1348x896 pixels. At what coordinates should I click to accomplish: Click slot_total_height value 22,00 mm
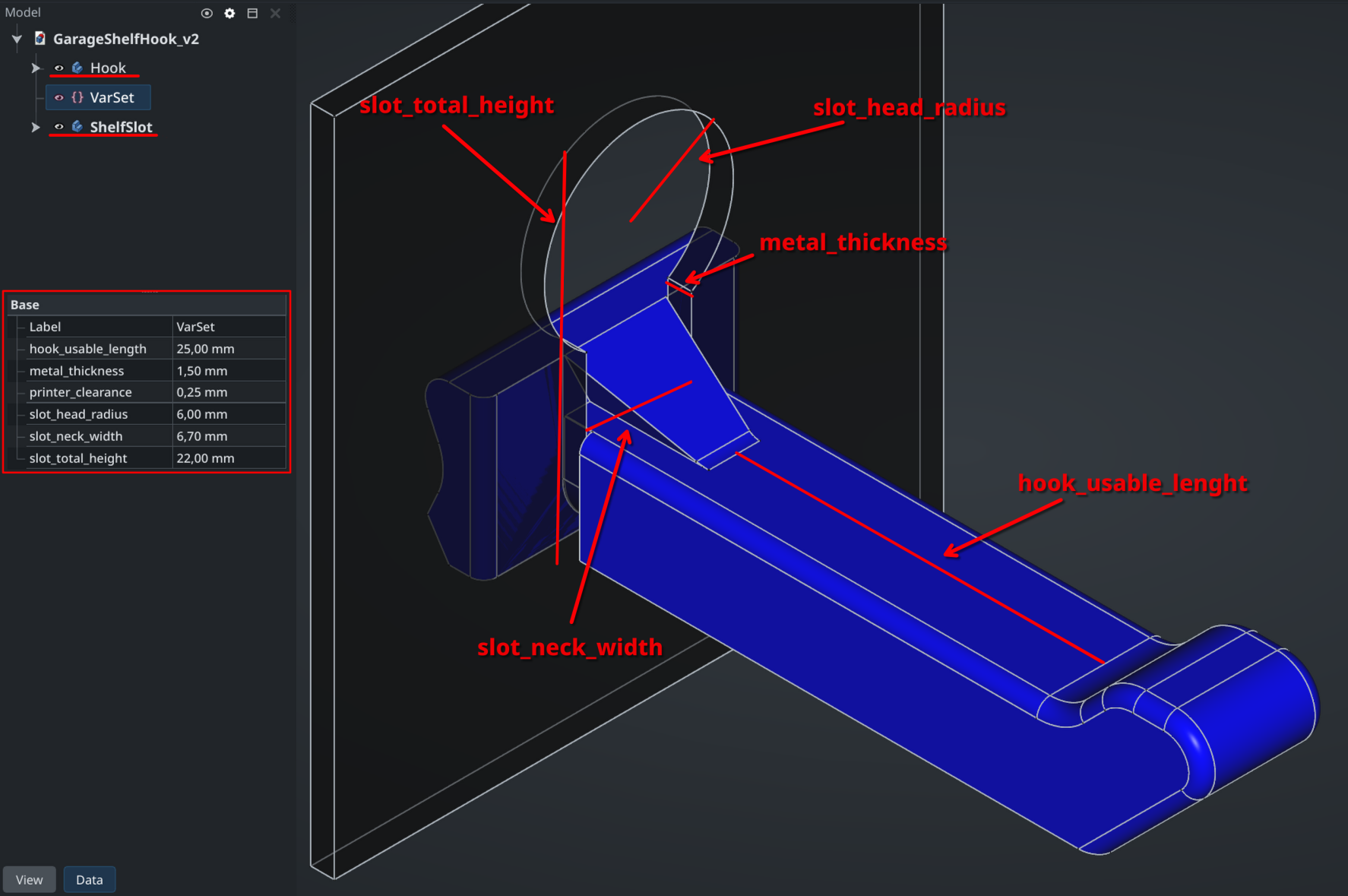[229, 458]
